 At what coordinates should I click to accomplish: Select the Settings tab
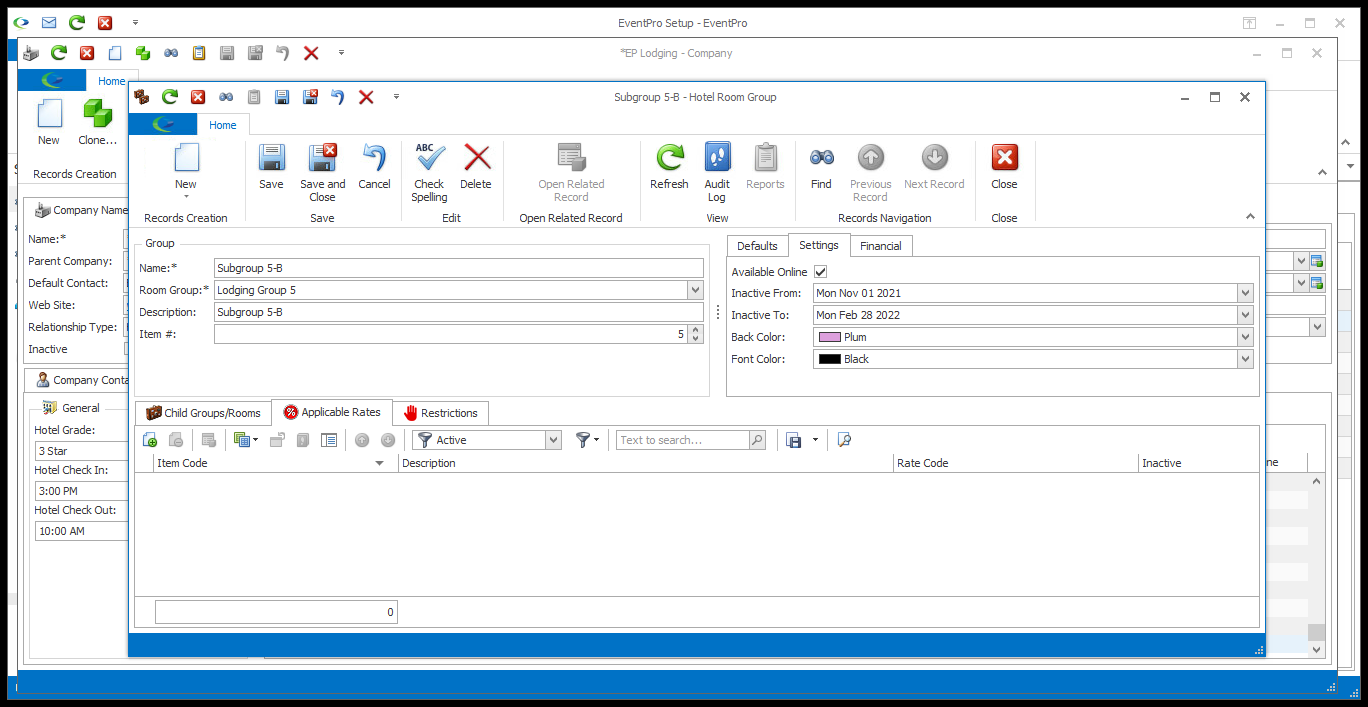click(819, 245)
